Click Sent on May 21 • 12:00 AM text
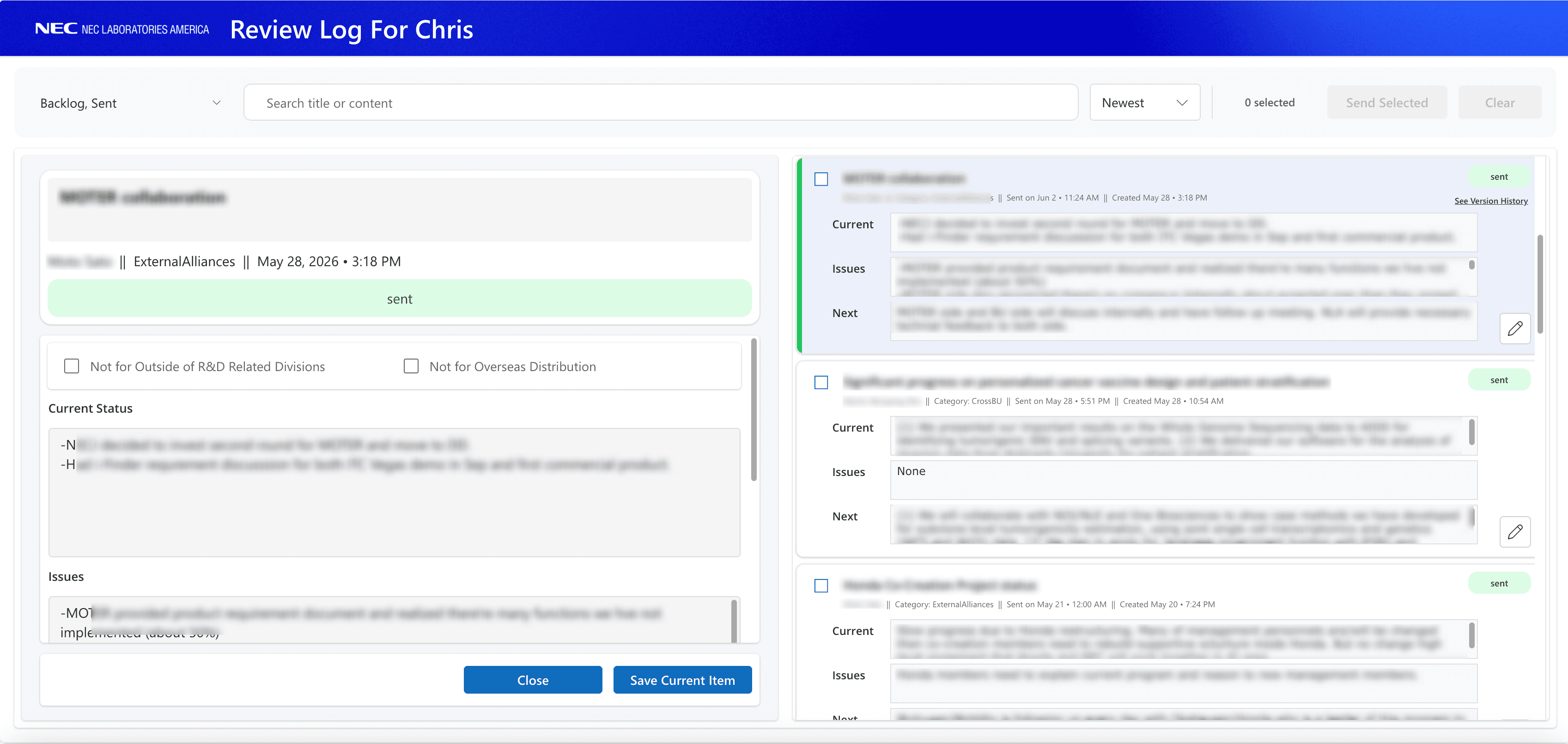The height and width of the screenshot is (744, 1568). [x=1056, y=604]
